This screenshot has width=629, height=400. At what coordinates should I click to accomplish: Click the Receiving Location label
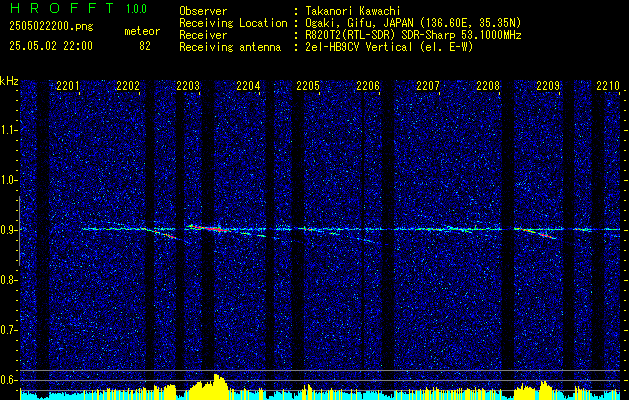233,23
